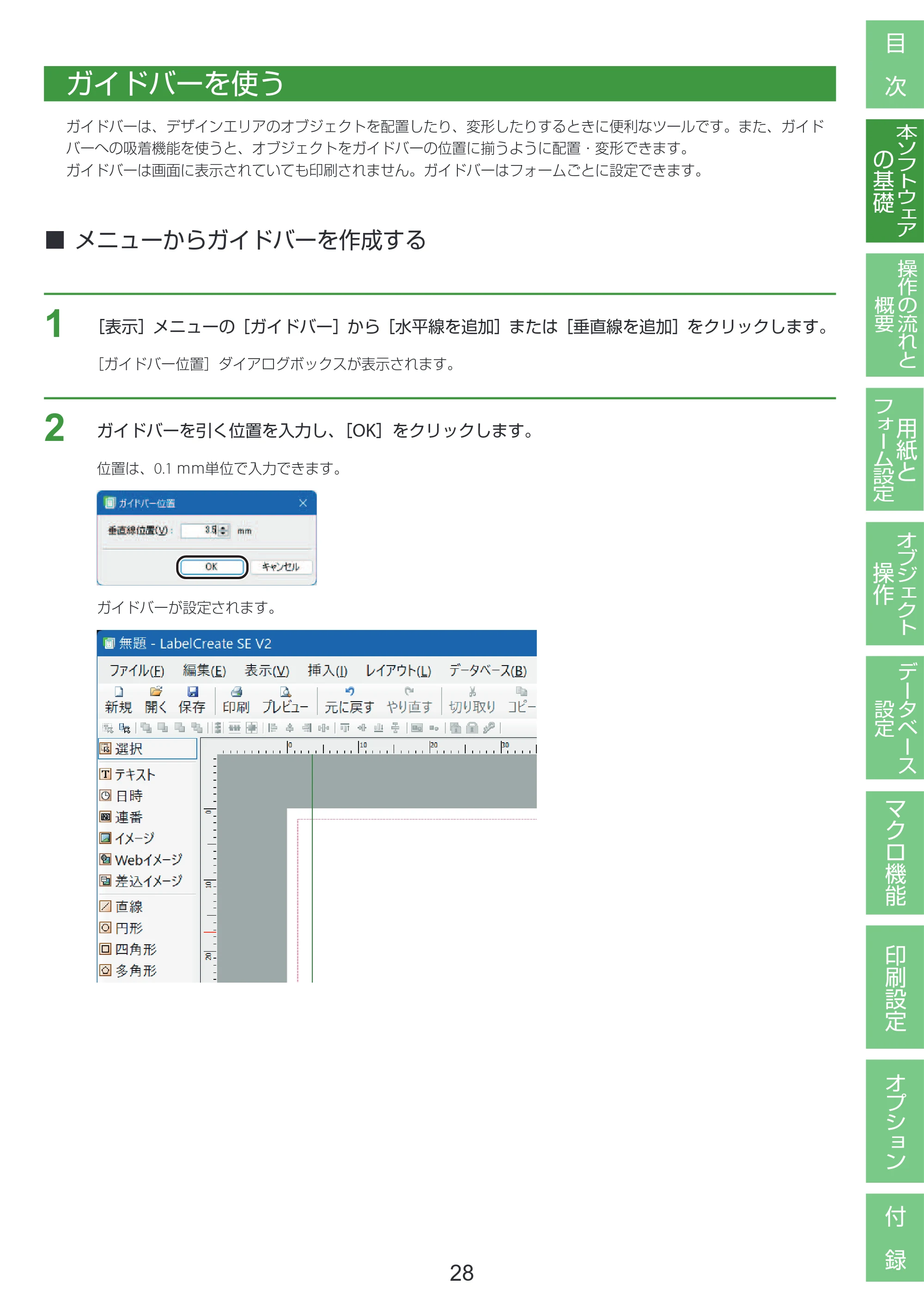Click the 印刷 (Print) toolbar icon
This screenshot has width=924, height=1308.
tap(236, 700)
